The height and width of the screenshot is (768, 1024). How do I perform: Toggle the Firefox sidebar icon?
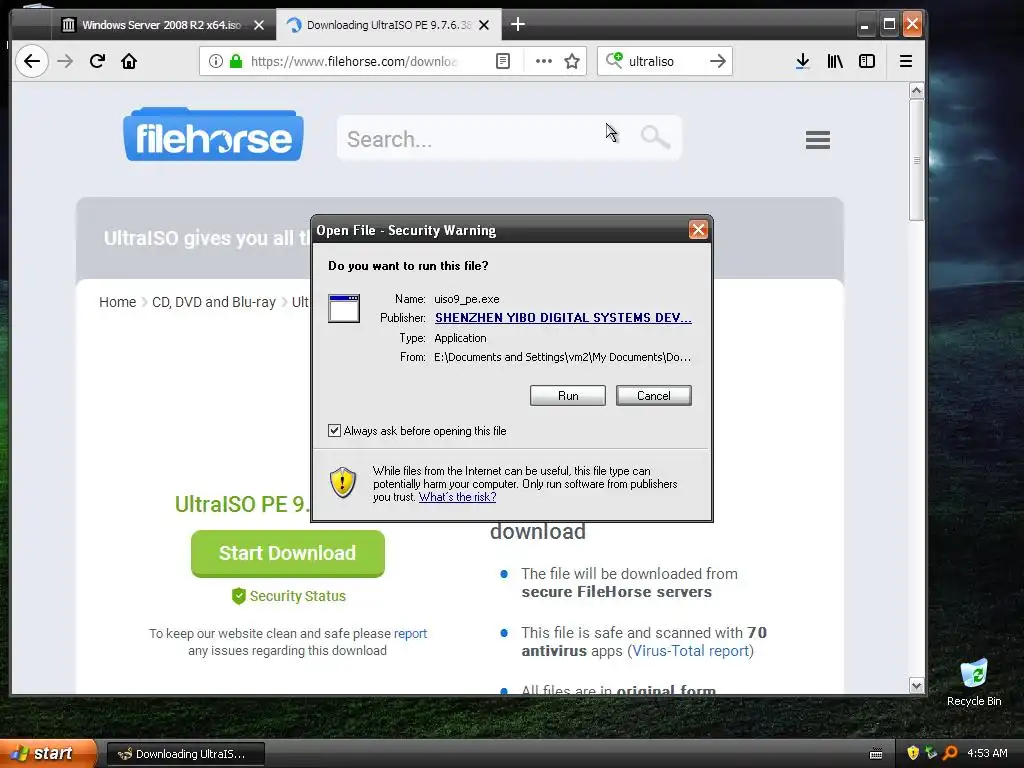pos(867,61)
